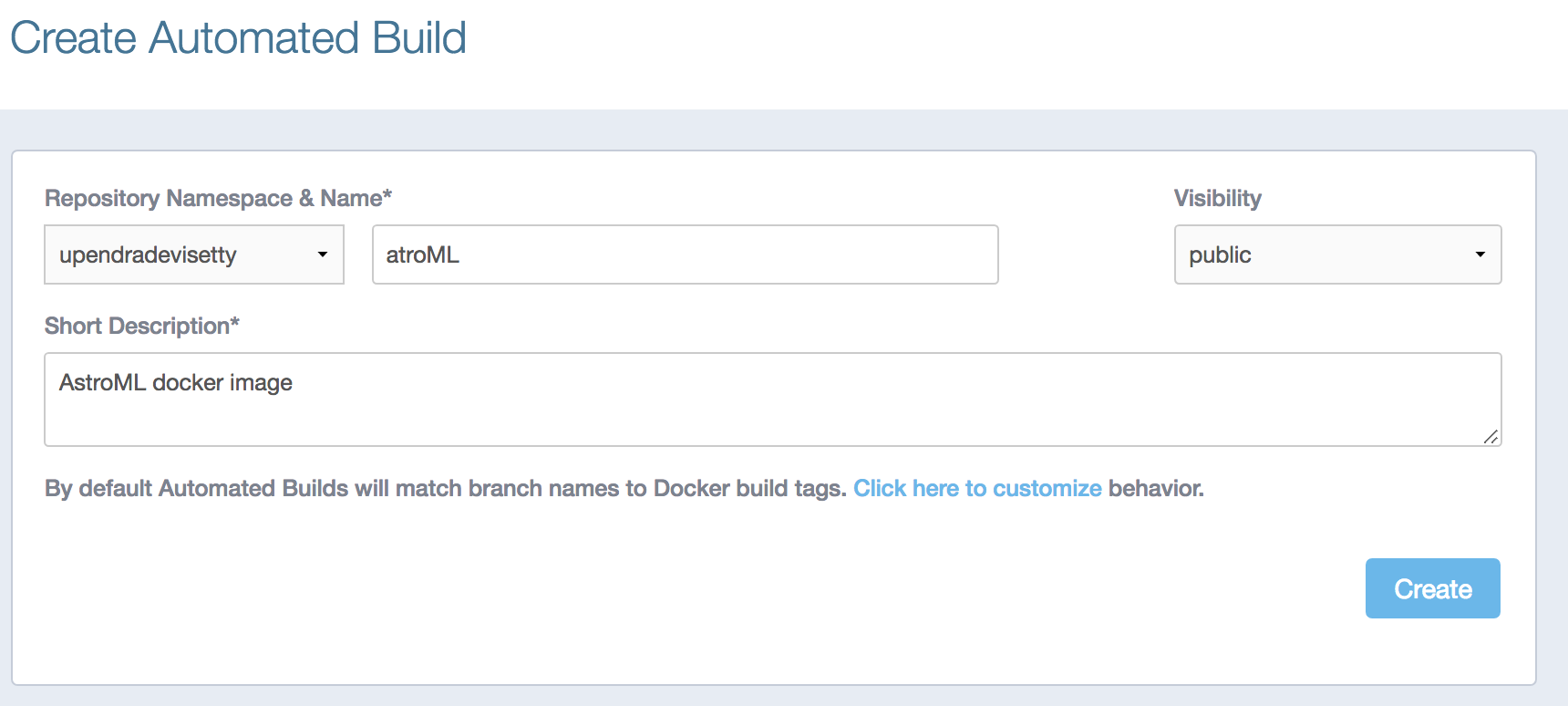Click the 'Repository Namespace & Name*' label

(218, 198)
